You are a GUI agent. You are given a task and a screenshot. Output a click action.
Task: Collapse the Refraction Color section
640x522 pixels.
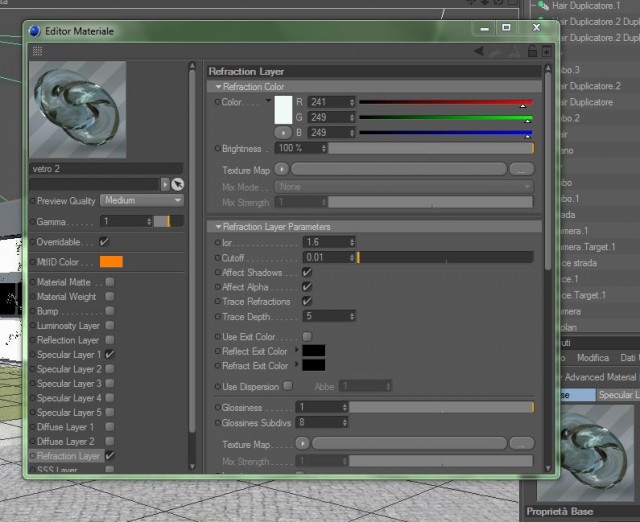[218, 87]
